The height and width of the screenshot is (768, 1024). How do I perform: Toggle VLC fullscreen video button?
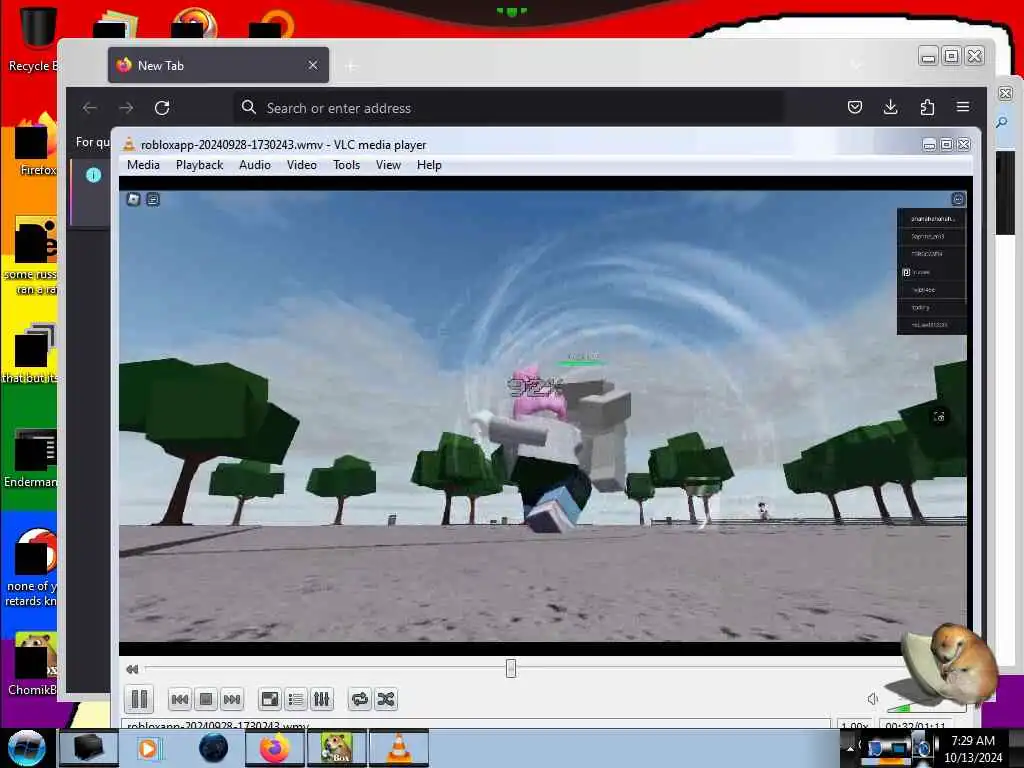click(270, 699)
